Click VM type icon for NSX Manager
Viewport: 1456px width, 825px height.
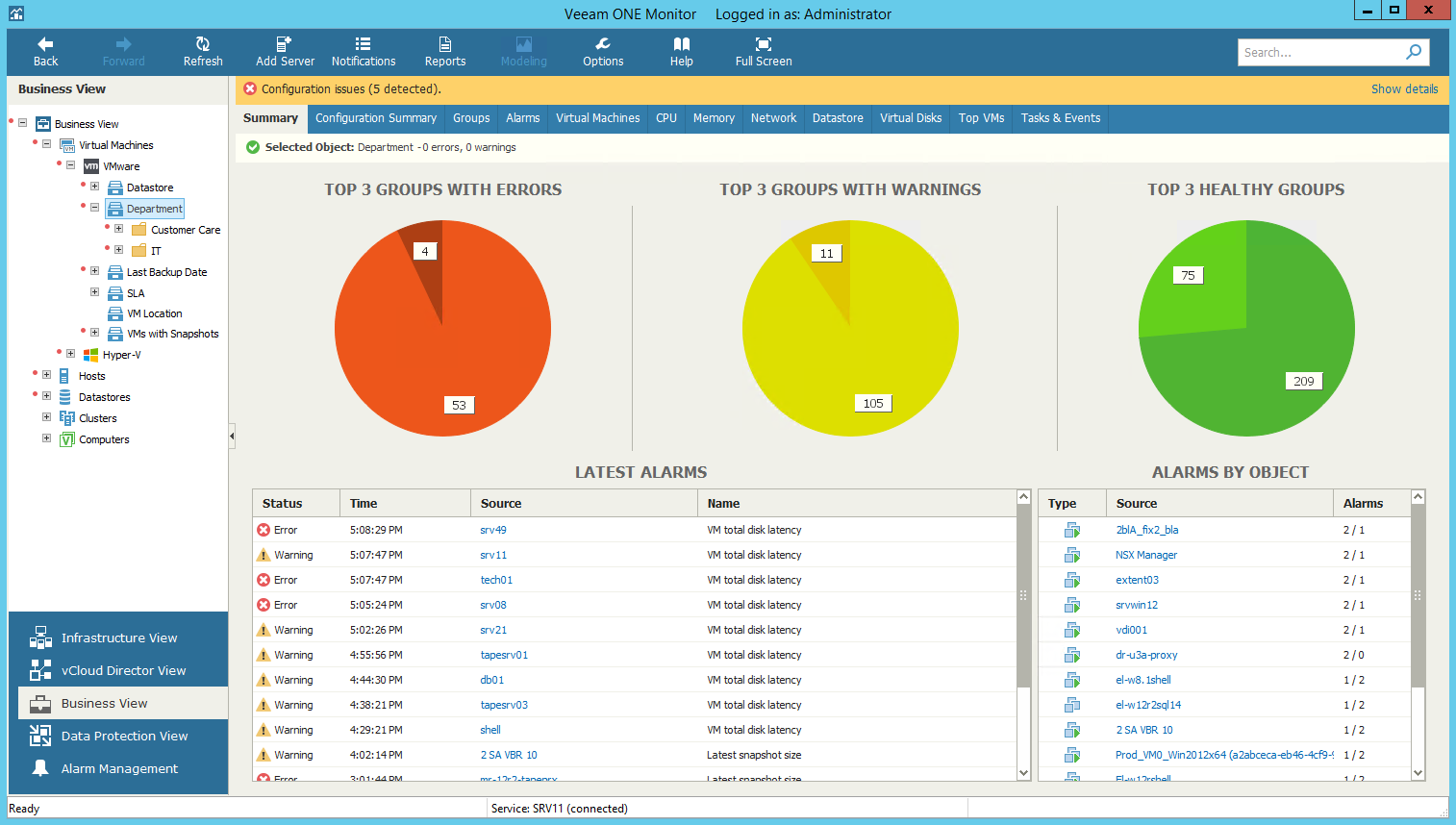coord(1072,555)
